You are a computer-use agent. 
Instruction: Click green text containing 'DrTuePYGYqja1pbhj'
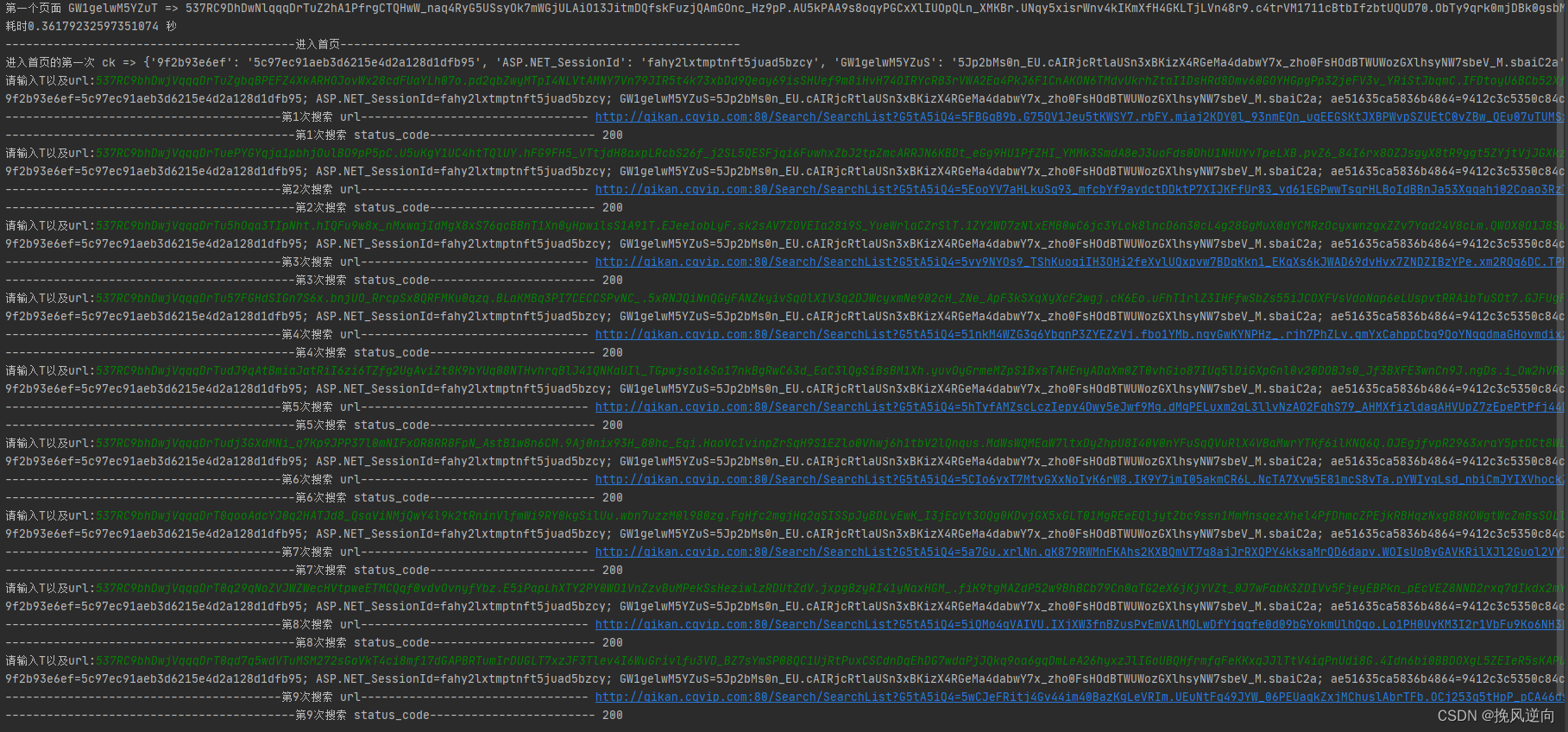(x=828, y=154)
